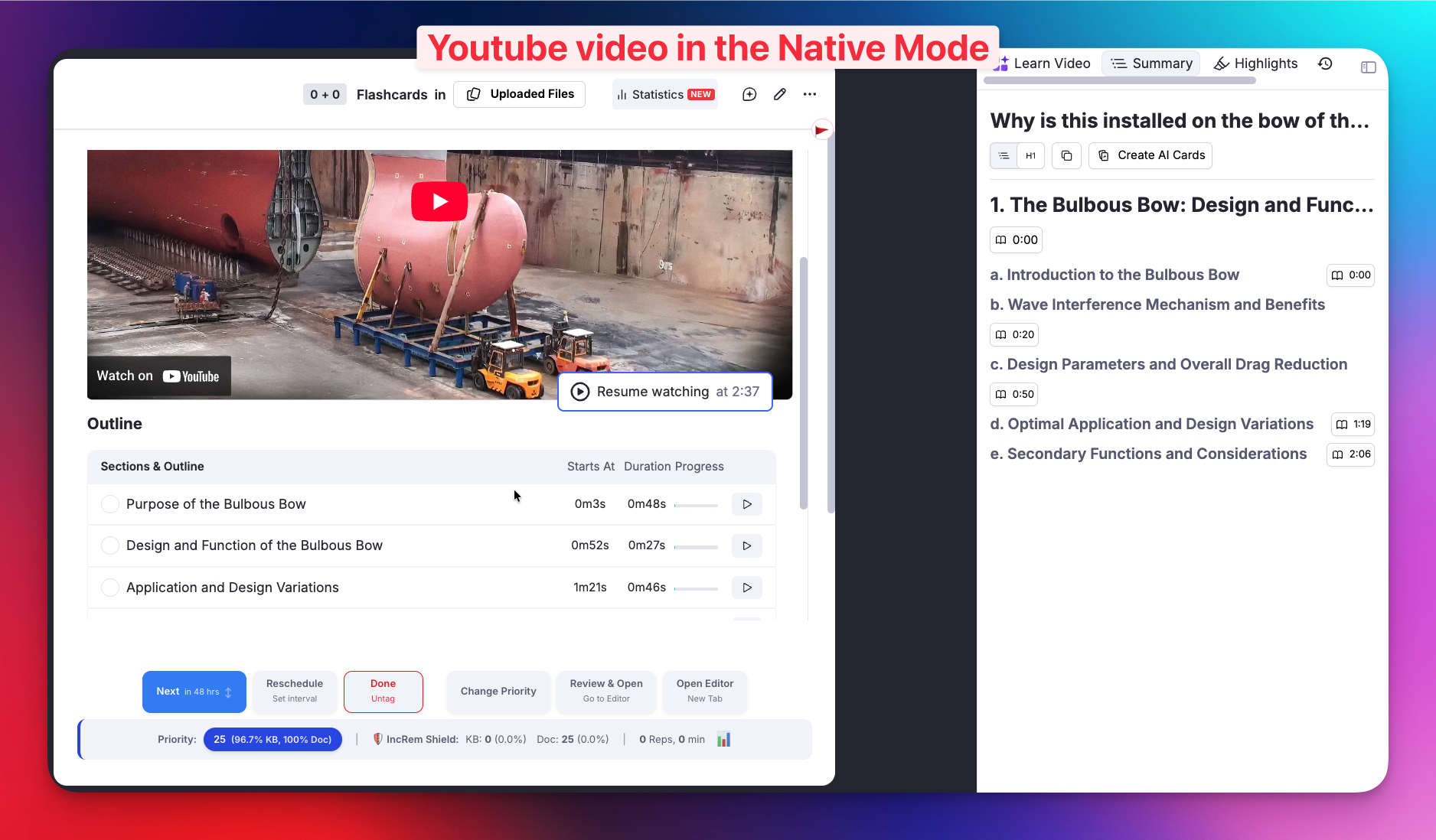Click the pencil edit icon in the header
This screenshot has width=1436, height=840.
click(x=779, y=94)
